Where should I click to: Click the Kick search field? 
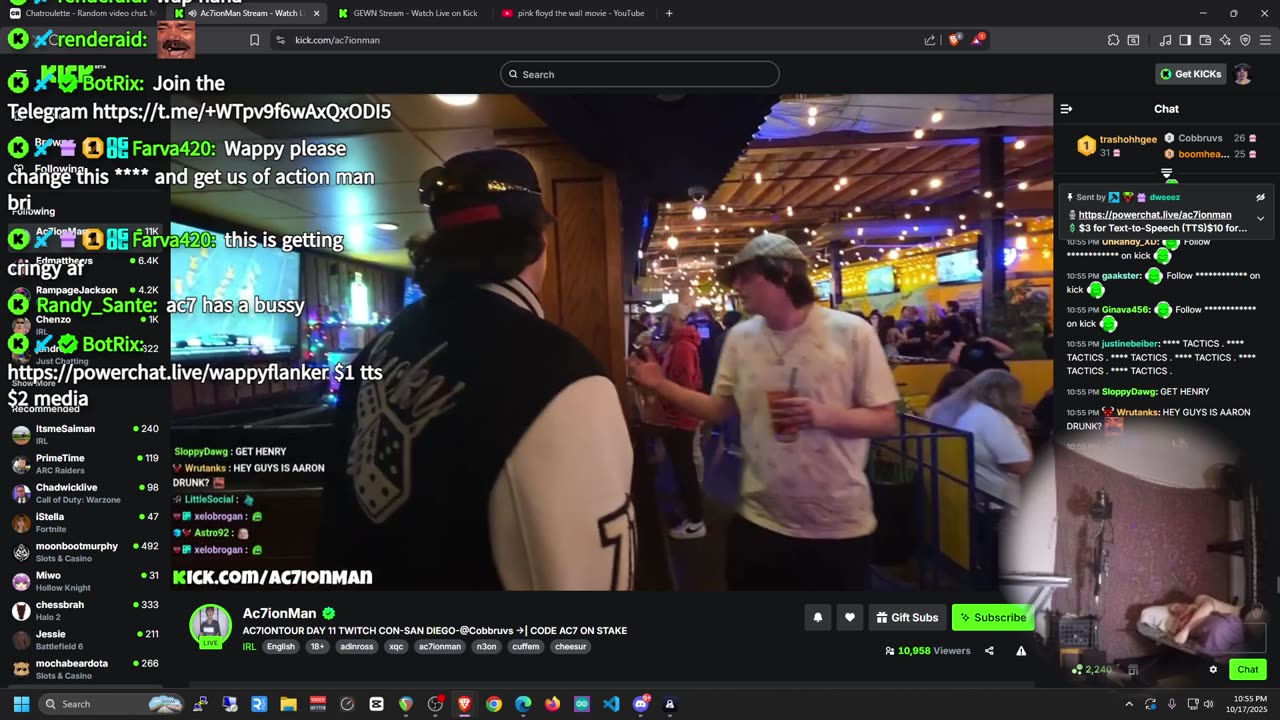[x=640, y=74]
